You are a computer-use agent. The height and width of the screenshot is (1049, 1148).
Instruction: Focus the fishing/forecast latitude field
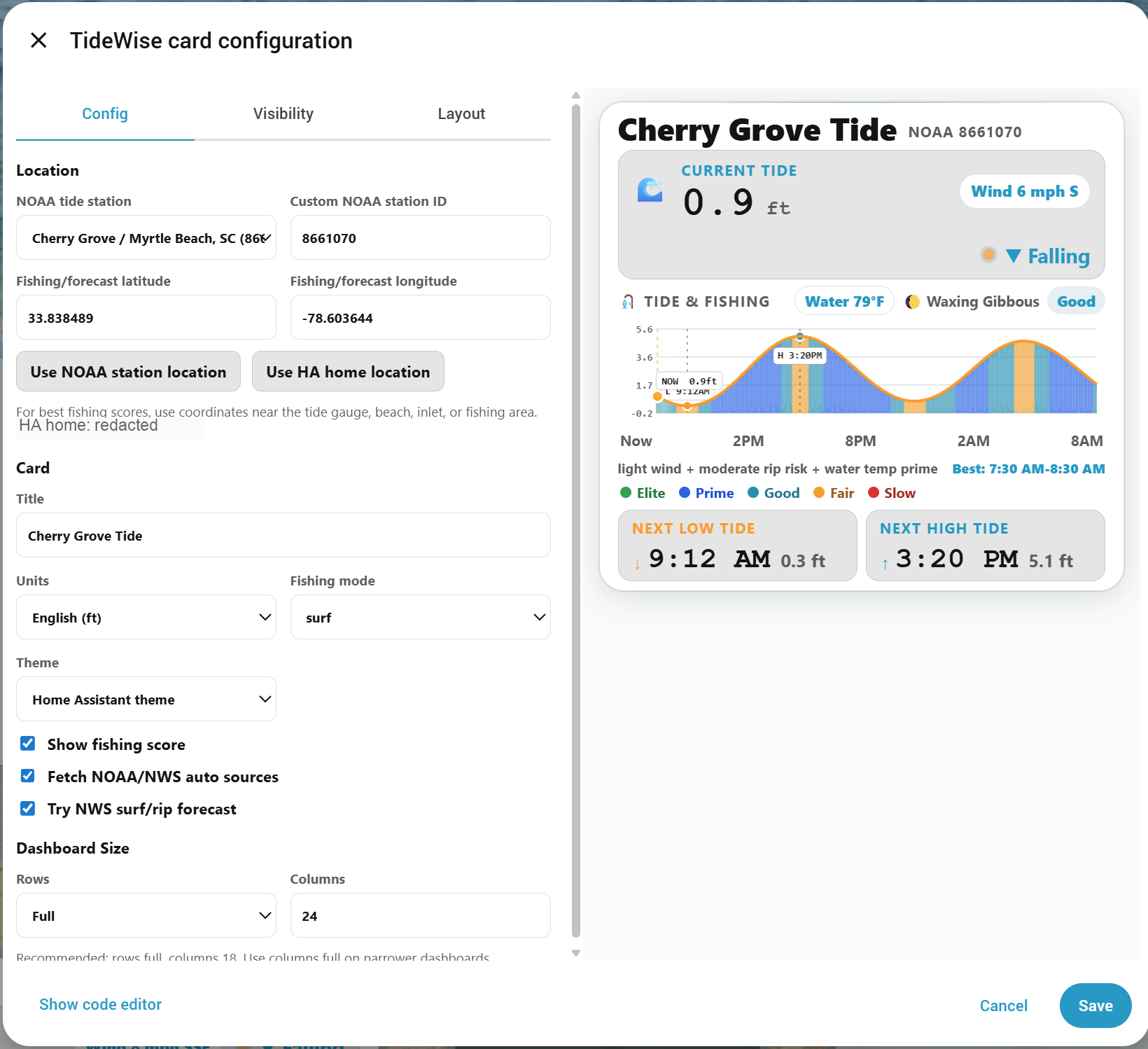click(146, 317)
